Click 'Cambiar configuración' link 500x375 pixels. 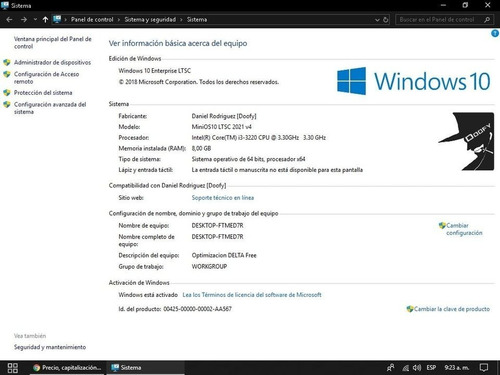(464, 229)
